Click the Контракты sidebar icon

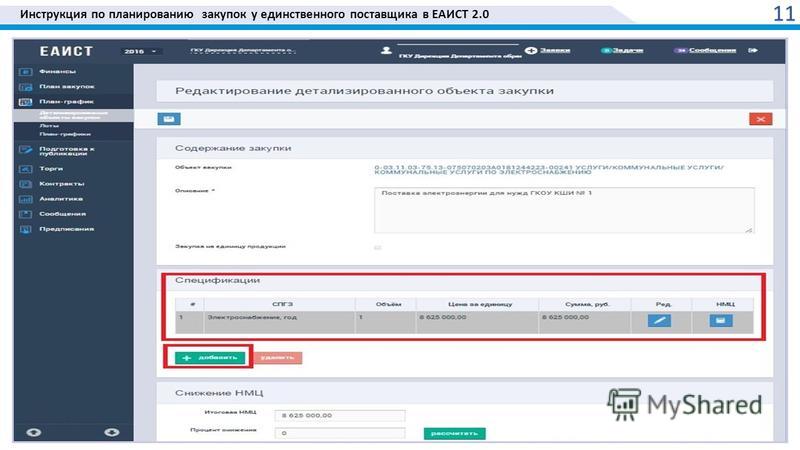[26, 184]
